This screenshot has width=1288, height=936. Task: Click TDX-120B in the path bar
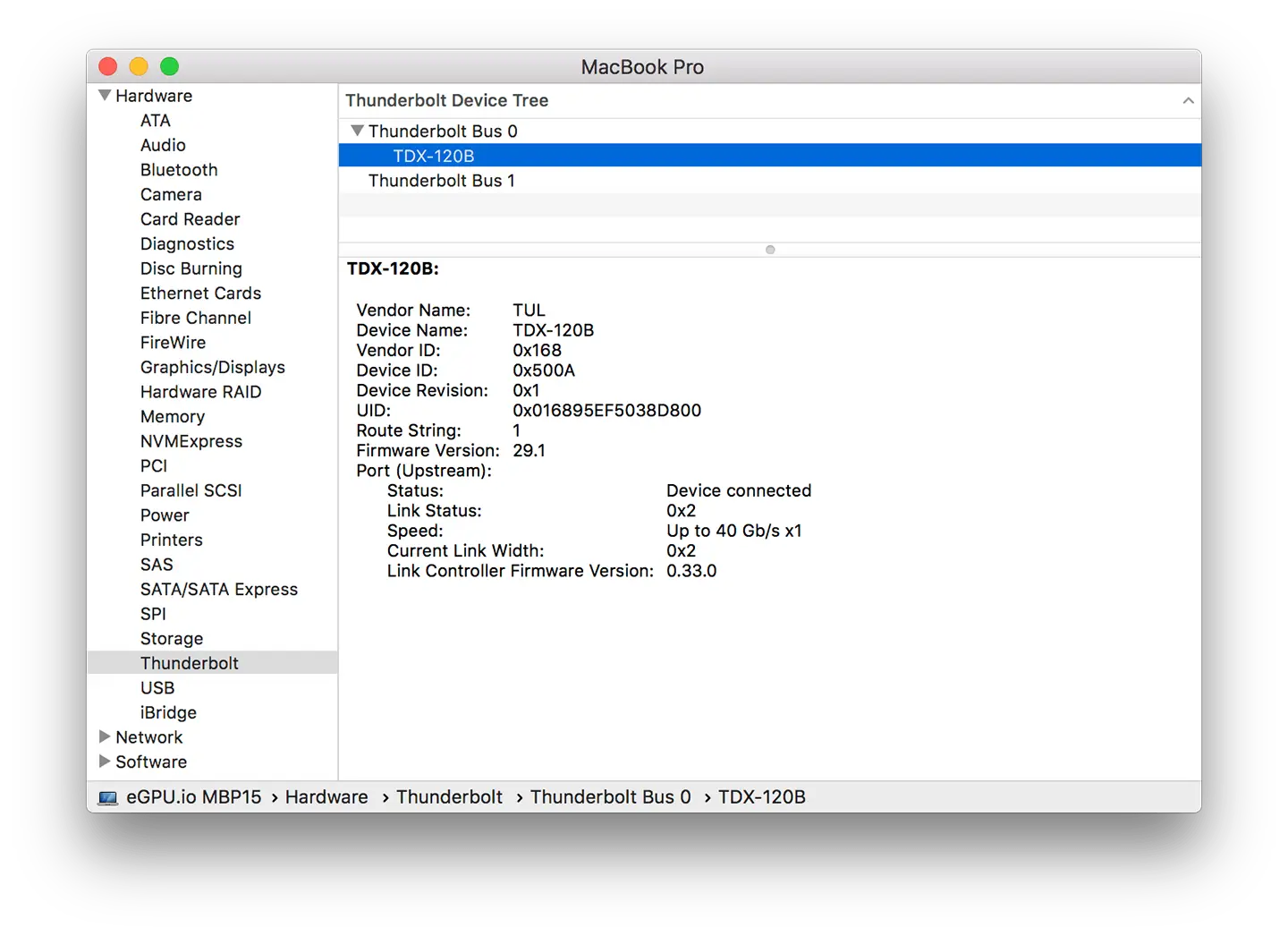761,797
